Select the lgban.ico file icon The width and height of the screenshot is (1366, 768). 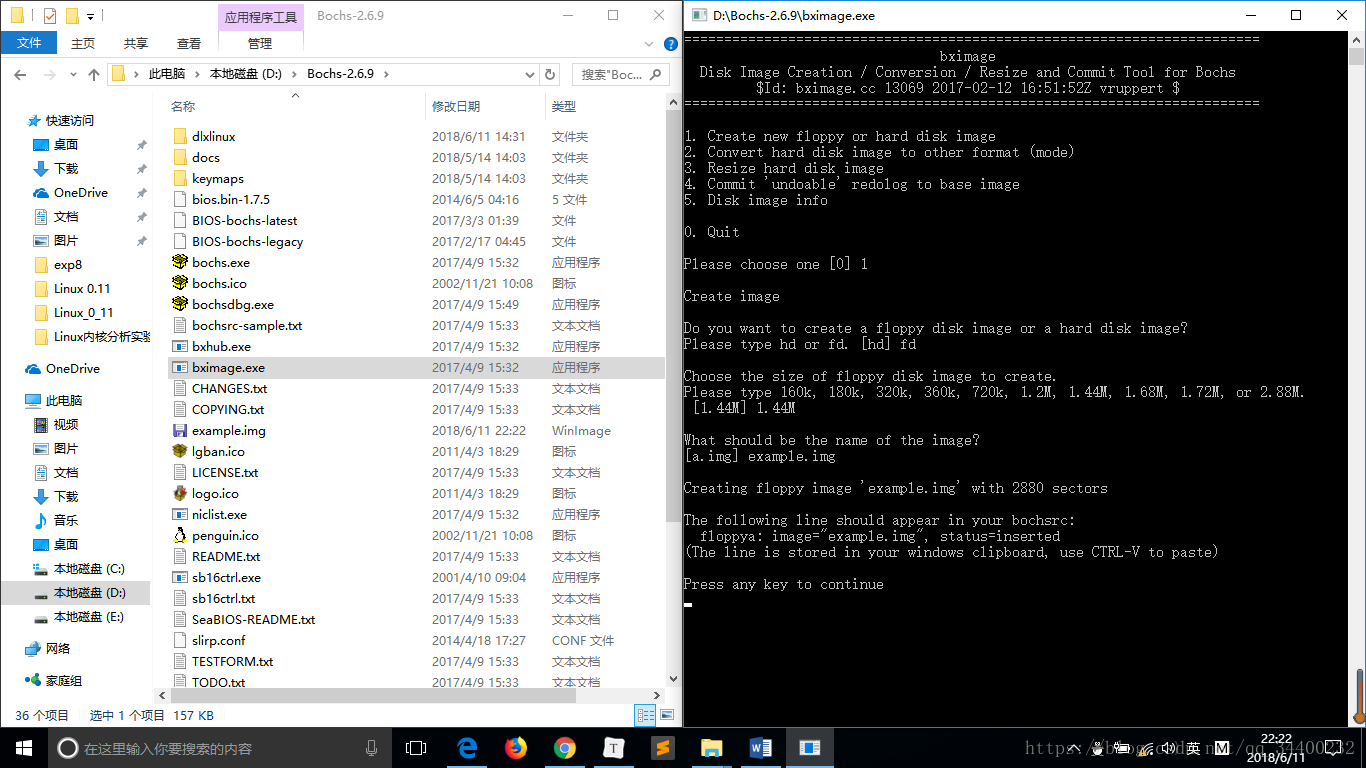click(x=180, y=451)
